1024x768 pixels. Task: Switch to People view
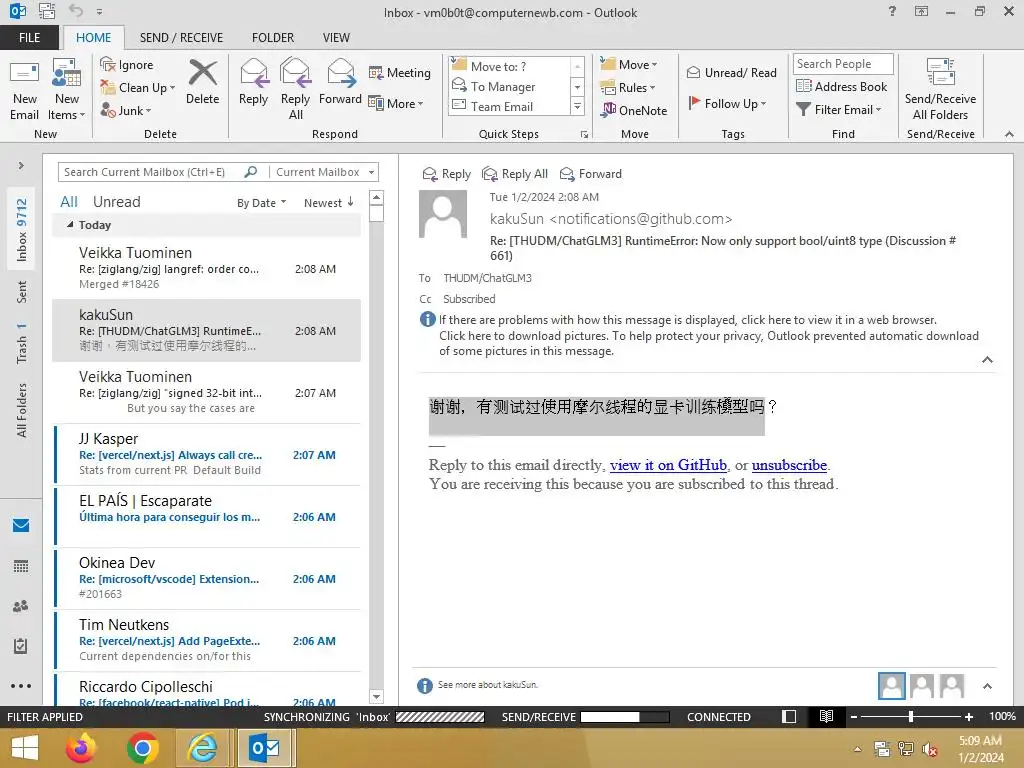point(21,606)
